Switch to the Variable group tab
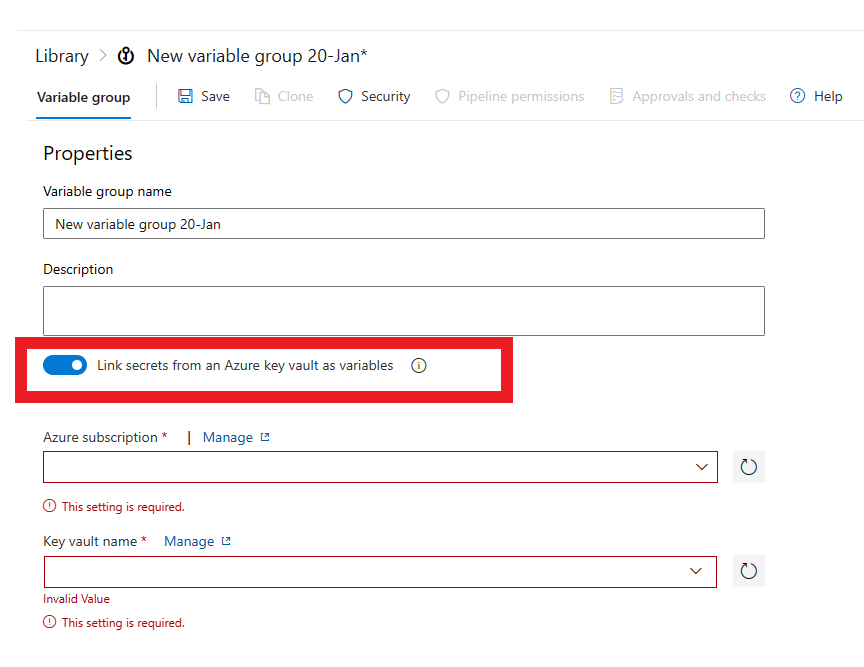The width and height of the screenshot is (864, 667). (84, 97)
